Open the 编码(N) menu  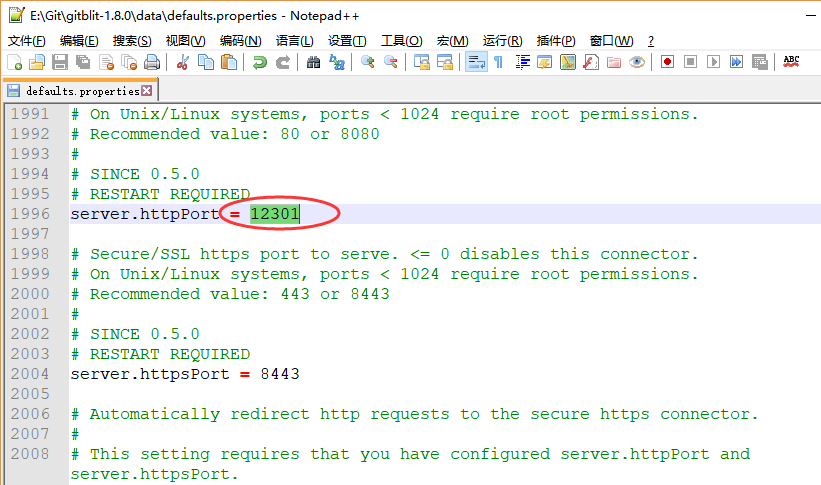pyautogui.click(x=240, y=41)
